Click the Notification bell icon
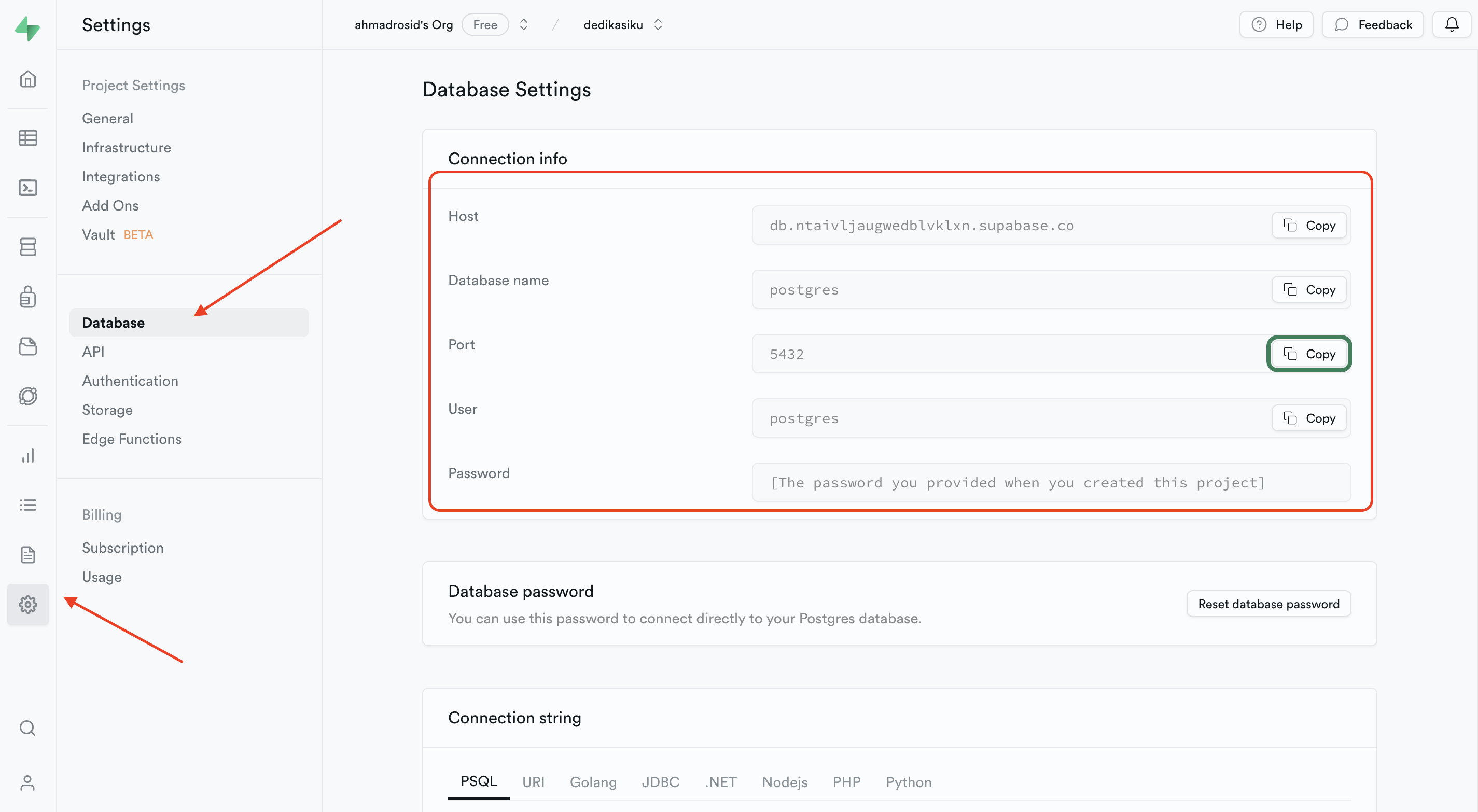1478x812 pixels. tap(1452, 23)
